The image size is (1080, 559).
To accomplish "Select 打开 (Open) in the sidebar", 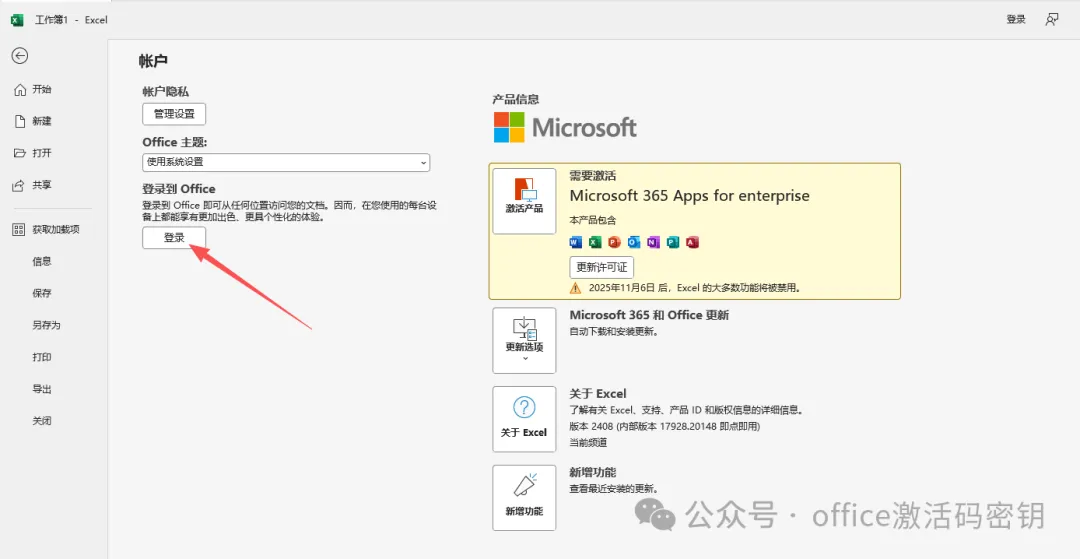I will (x=42, y=153).
